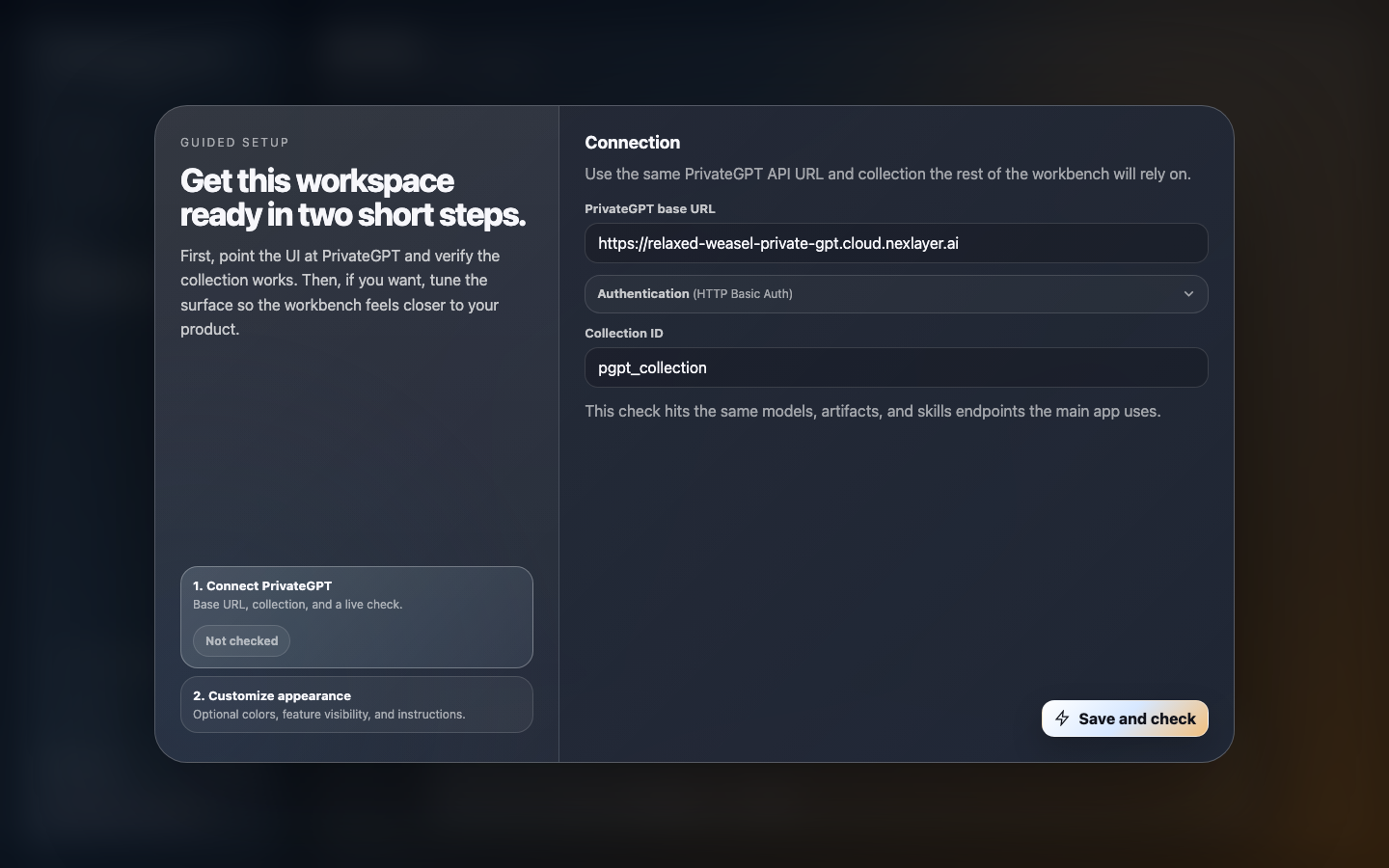The height and width of the screenshot is (868, 1389).
Task: Click the Not checked status badge
Action: 241,641
